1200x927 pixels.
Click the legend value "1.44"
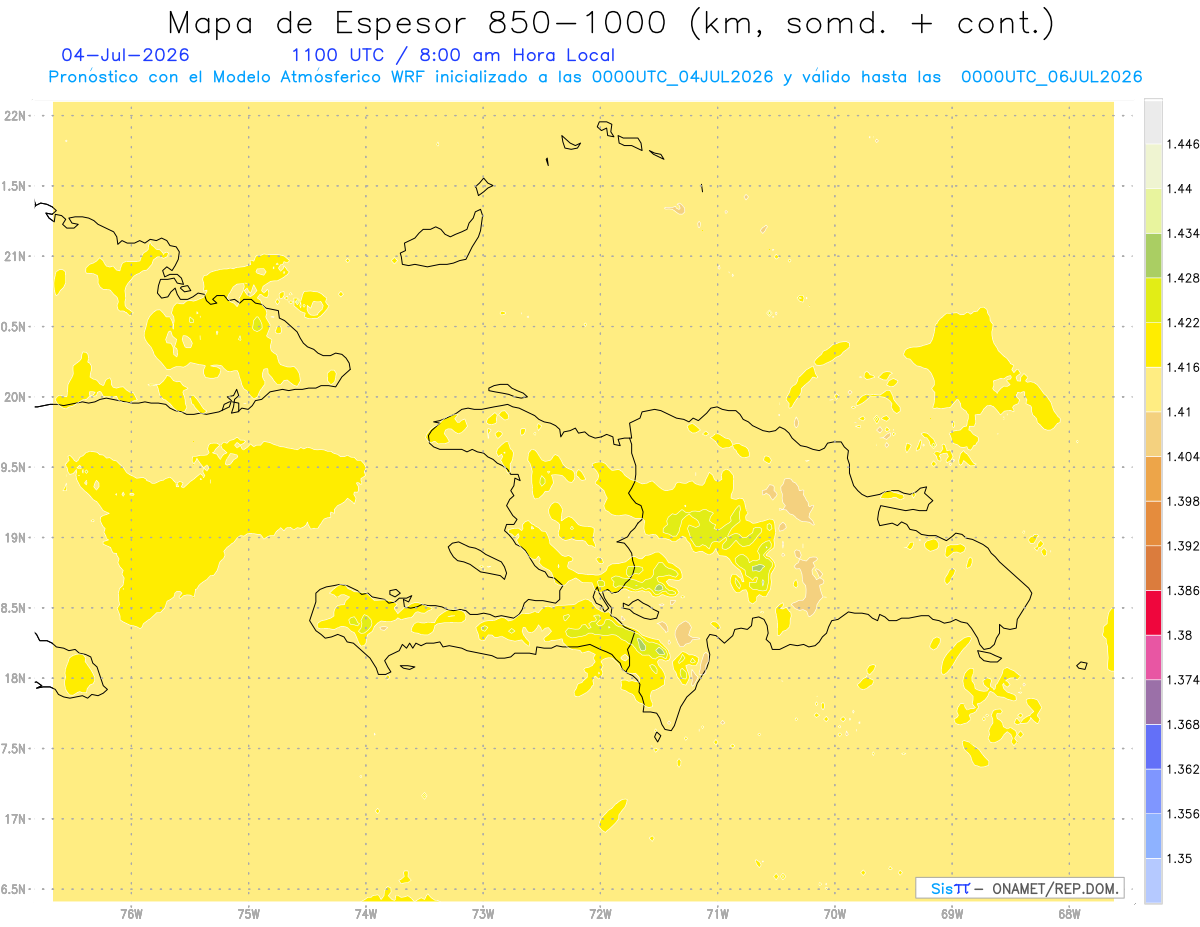pos(1180,189)
